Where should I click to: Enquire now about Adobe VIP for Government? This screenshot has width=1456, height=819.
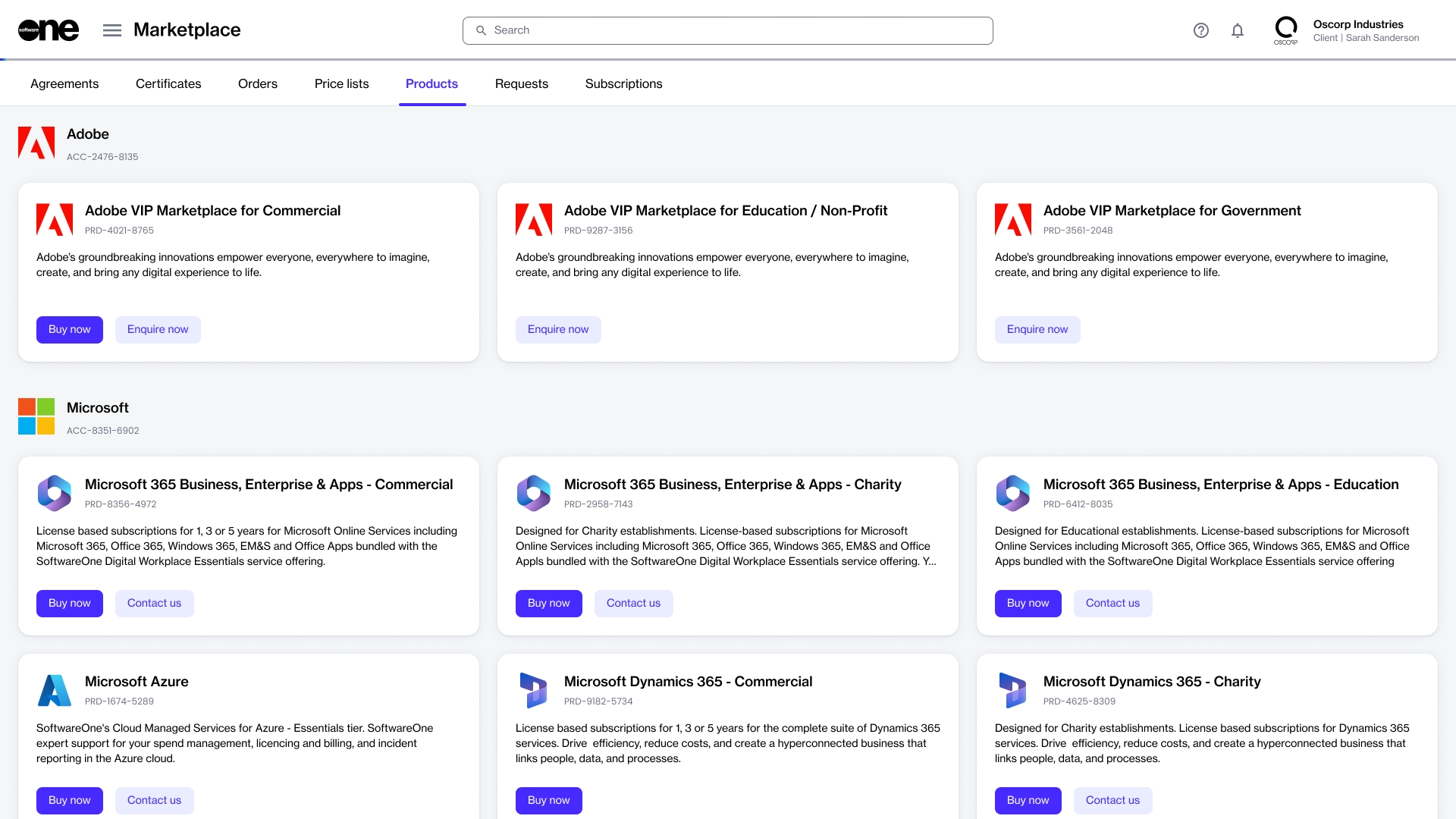[1037, 330]
